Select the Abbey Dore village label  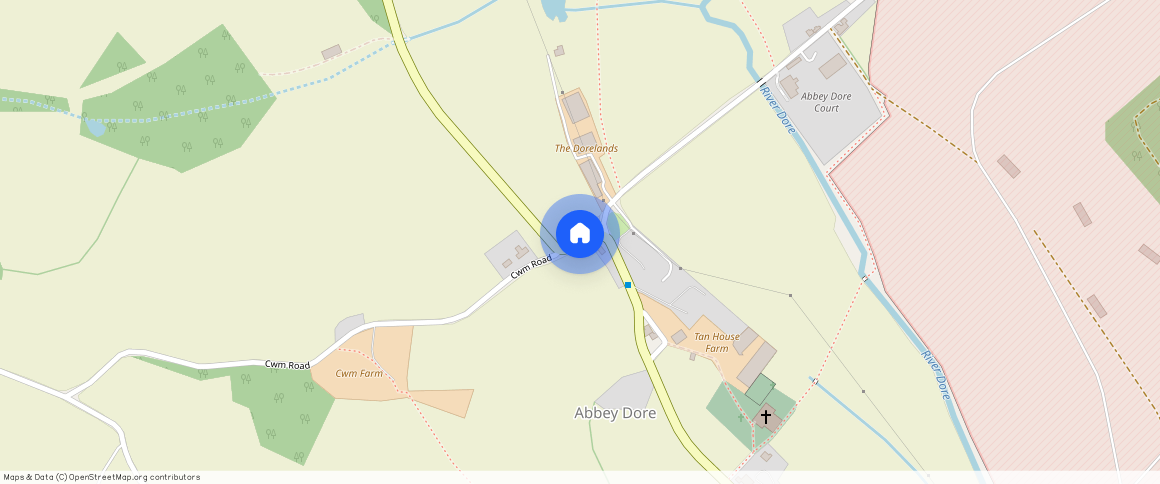[615, 413]
